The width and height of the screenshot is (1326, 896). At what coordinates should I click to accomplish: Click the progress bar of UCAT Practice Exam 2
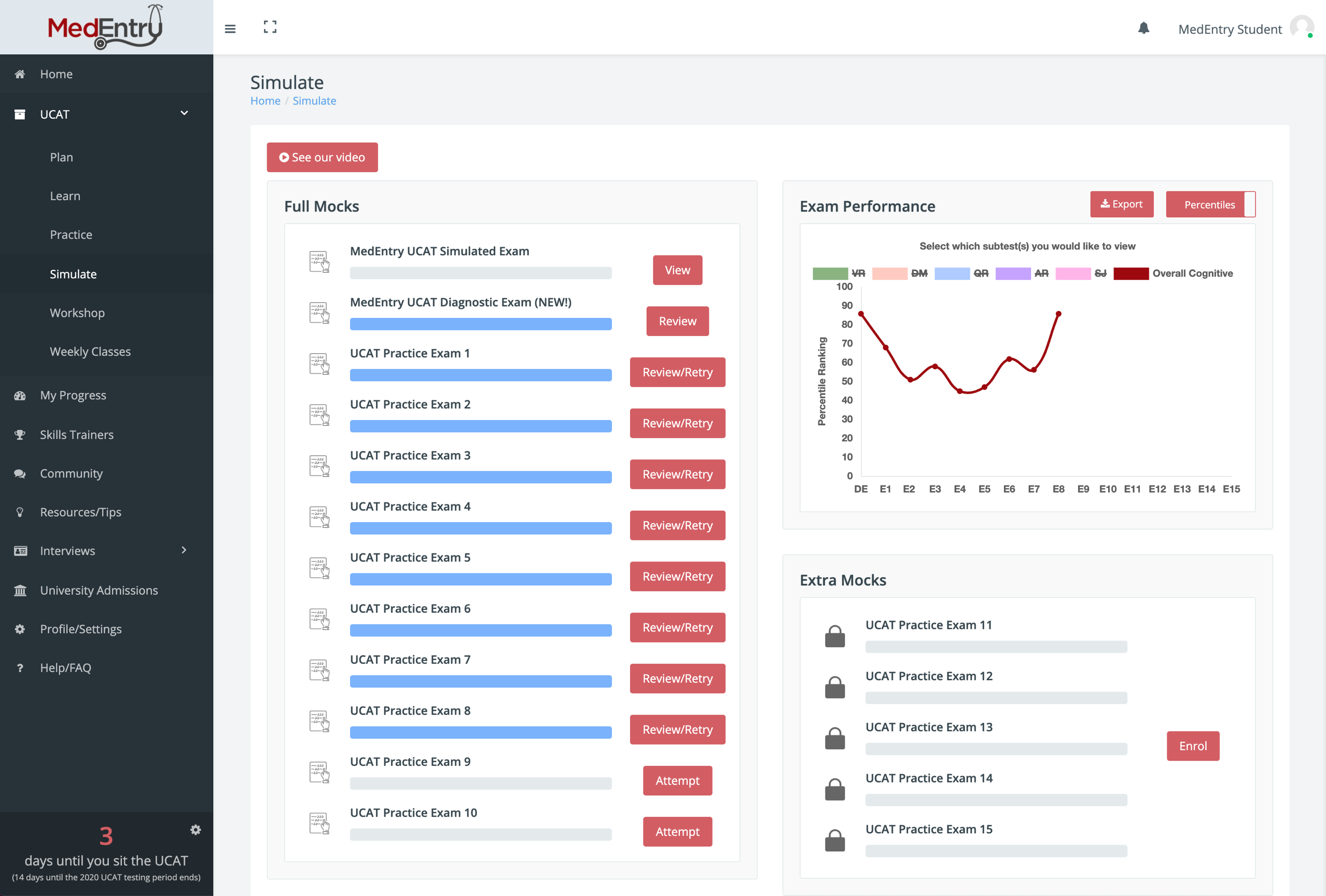[480, 426]
